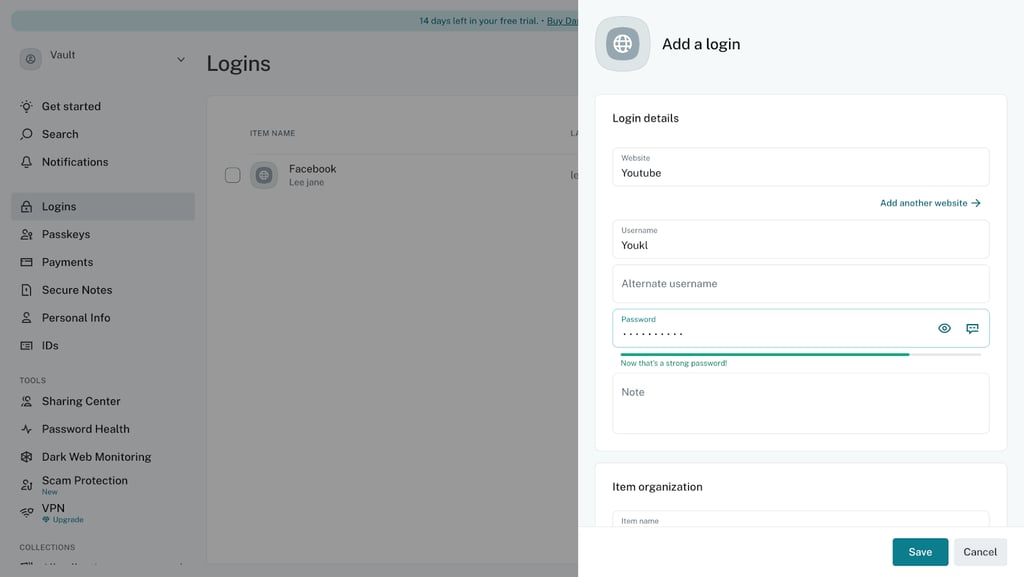Open the Facebook login item
The height and width of the screenshot is (577, 1024).
pyautogui.click(x=312, y=168)
